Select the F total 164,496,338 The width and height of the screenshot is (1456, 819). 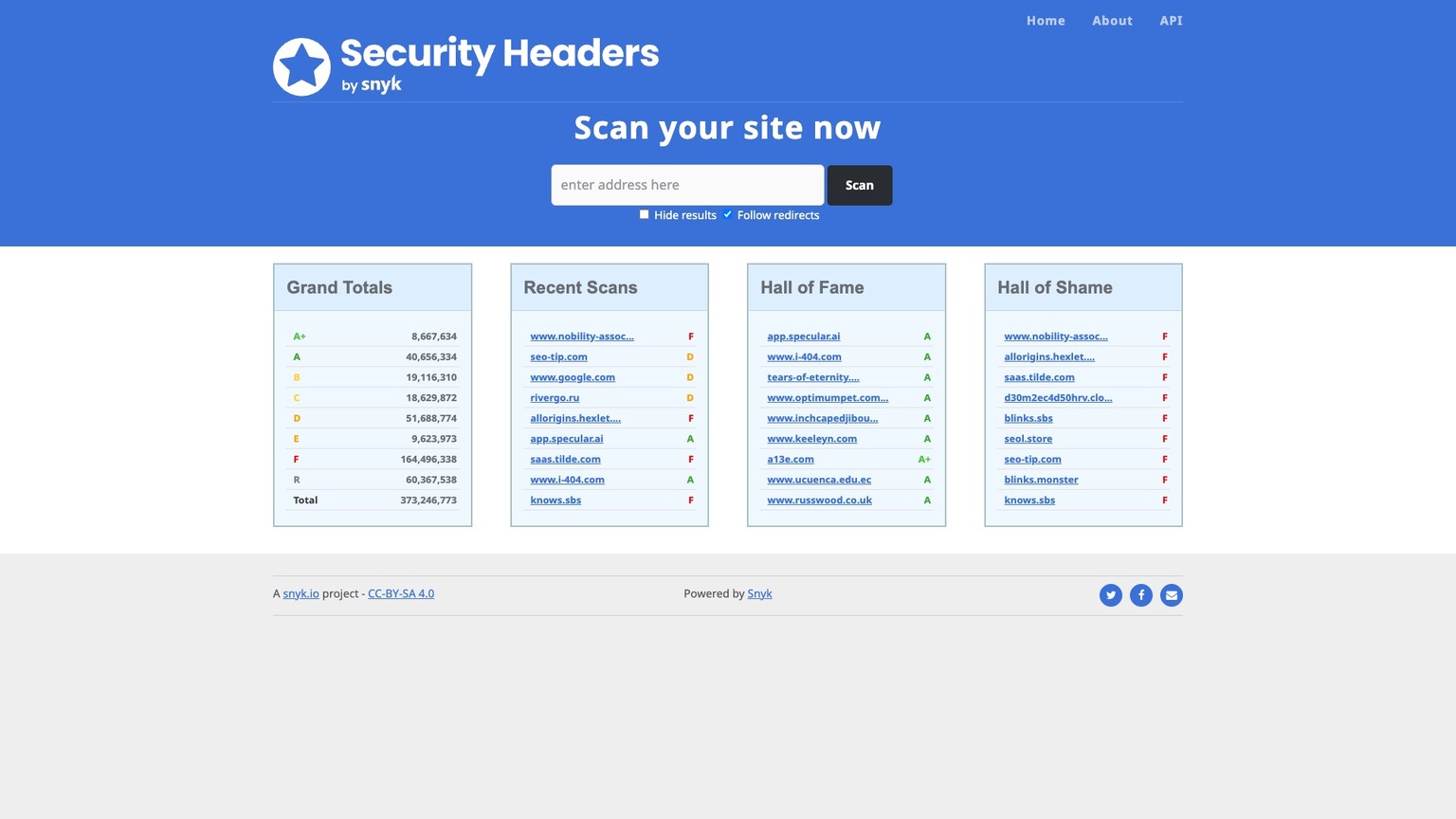click(x=428, y=459)
